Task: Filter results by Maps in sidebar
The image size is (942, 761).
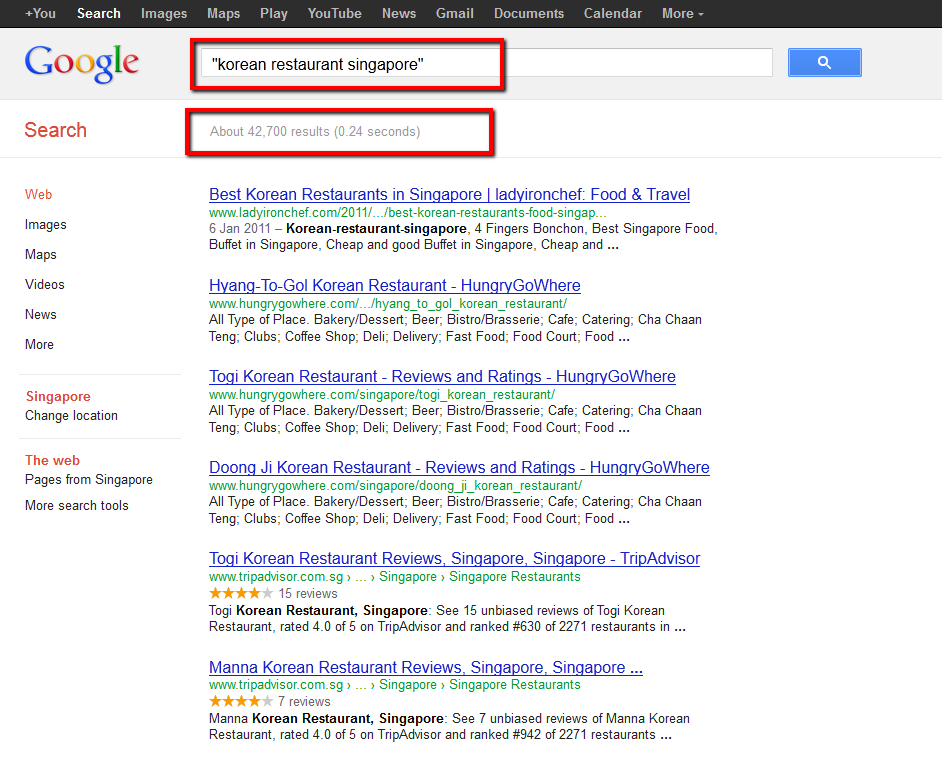Action: [41, 255]
